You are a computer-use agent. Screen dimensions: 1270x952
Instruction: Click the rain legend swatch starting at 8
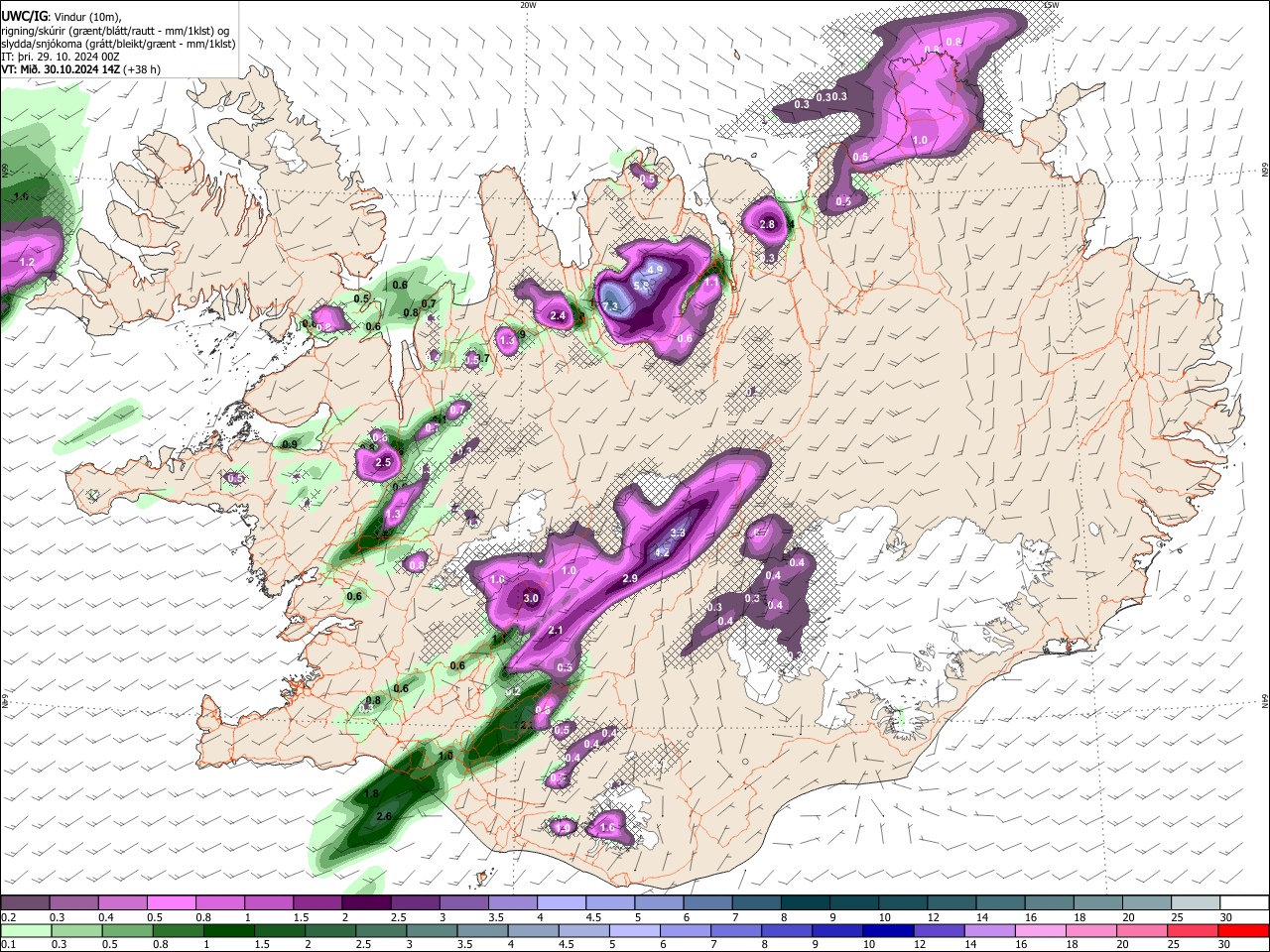(787, 930)
